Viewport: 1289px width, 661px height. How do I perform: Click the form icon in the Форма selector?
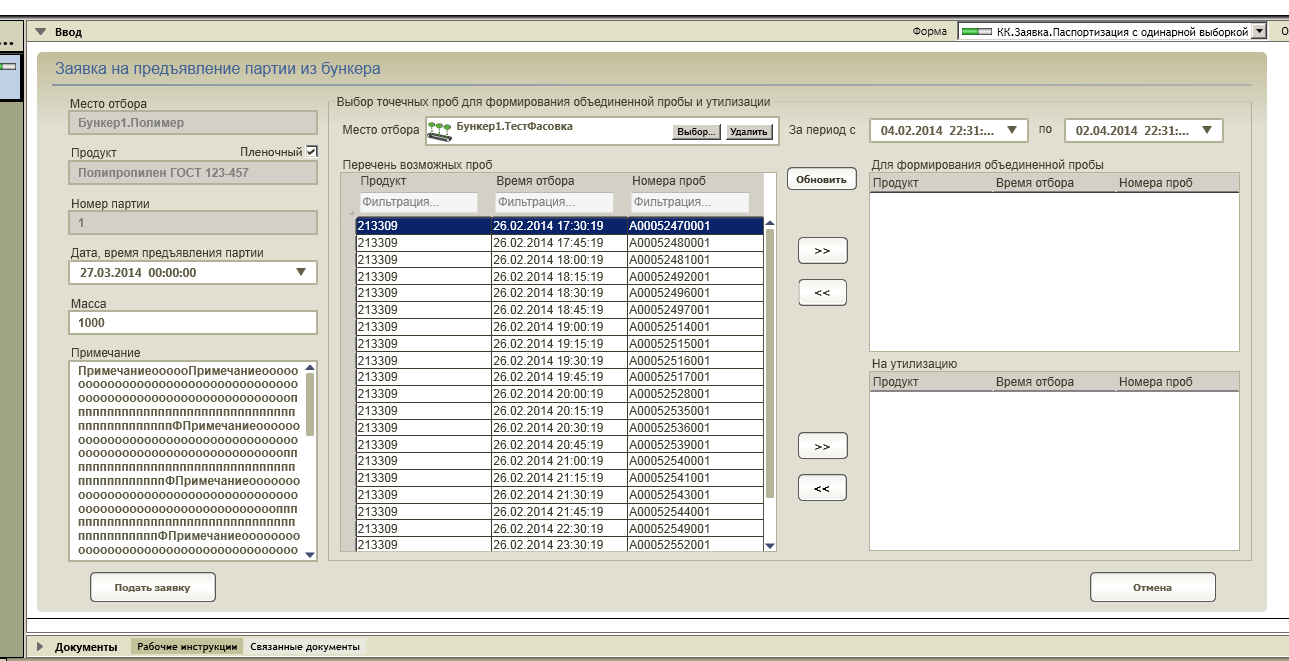tap(975, 31)
